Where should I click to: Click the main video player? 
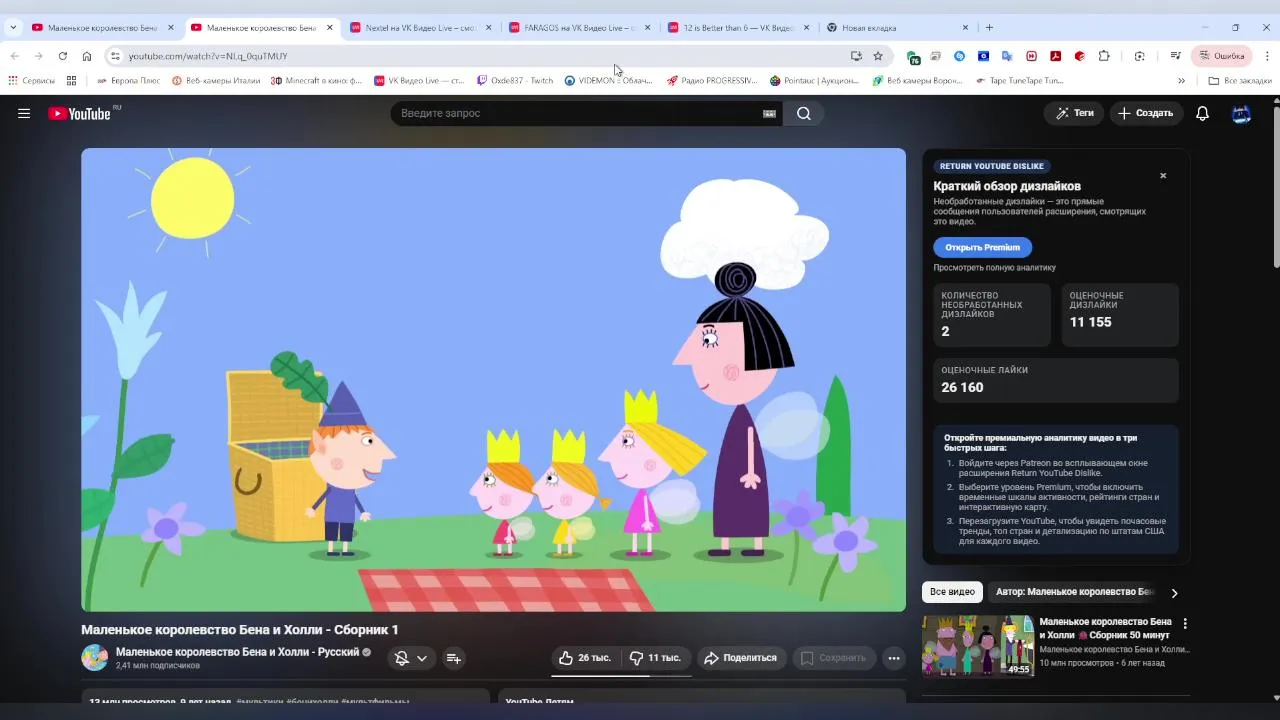[493, 380]
